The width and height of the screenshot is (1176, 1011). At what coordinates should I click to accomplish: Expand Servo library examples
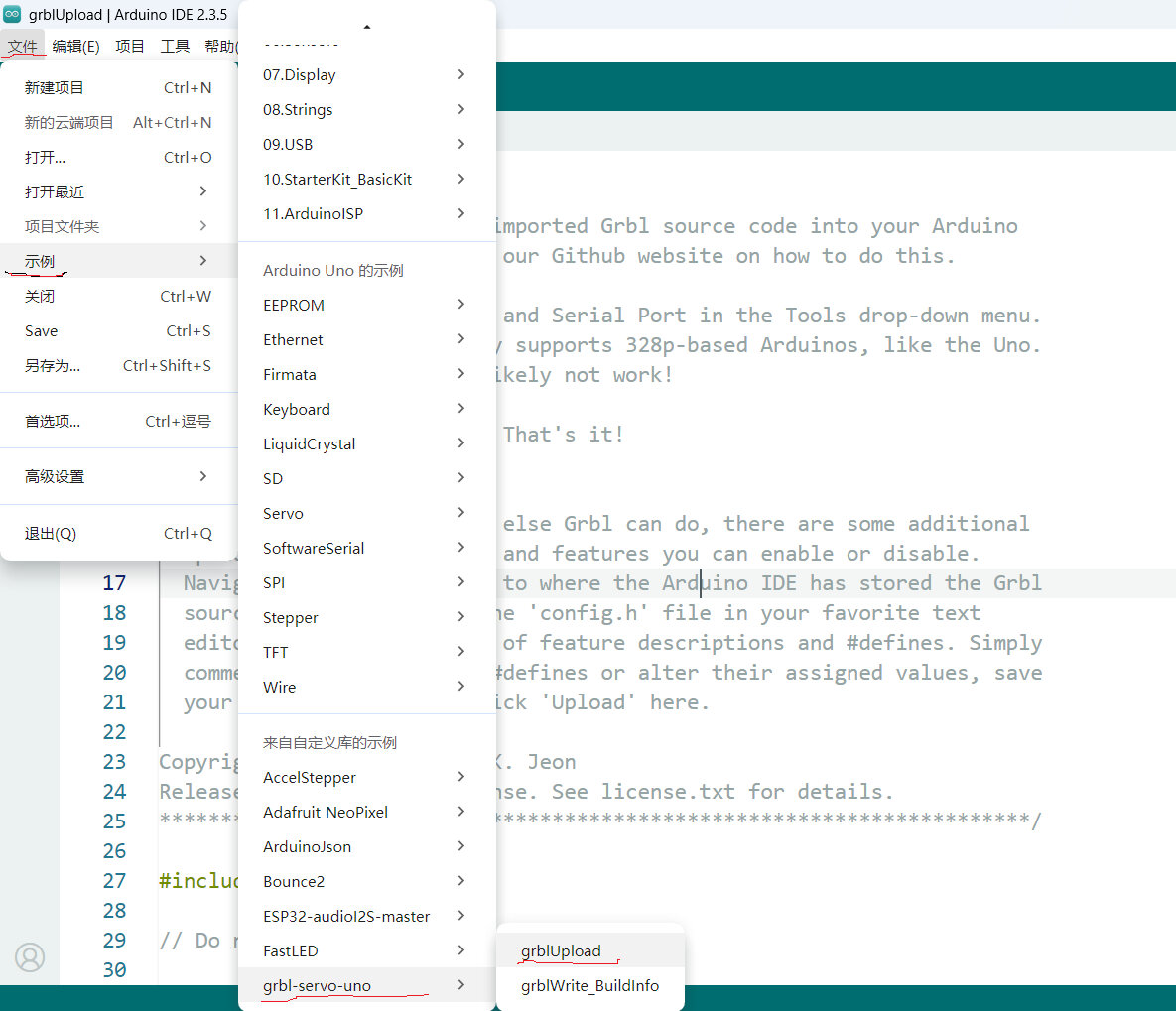pyautogui.click(x=367, y=514)
